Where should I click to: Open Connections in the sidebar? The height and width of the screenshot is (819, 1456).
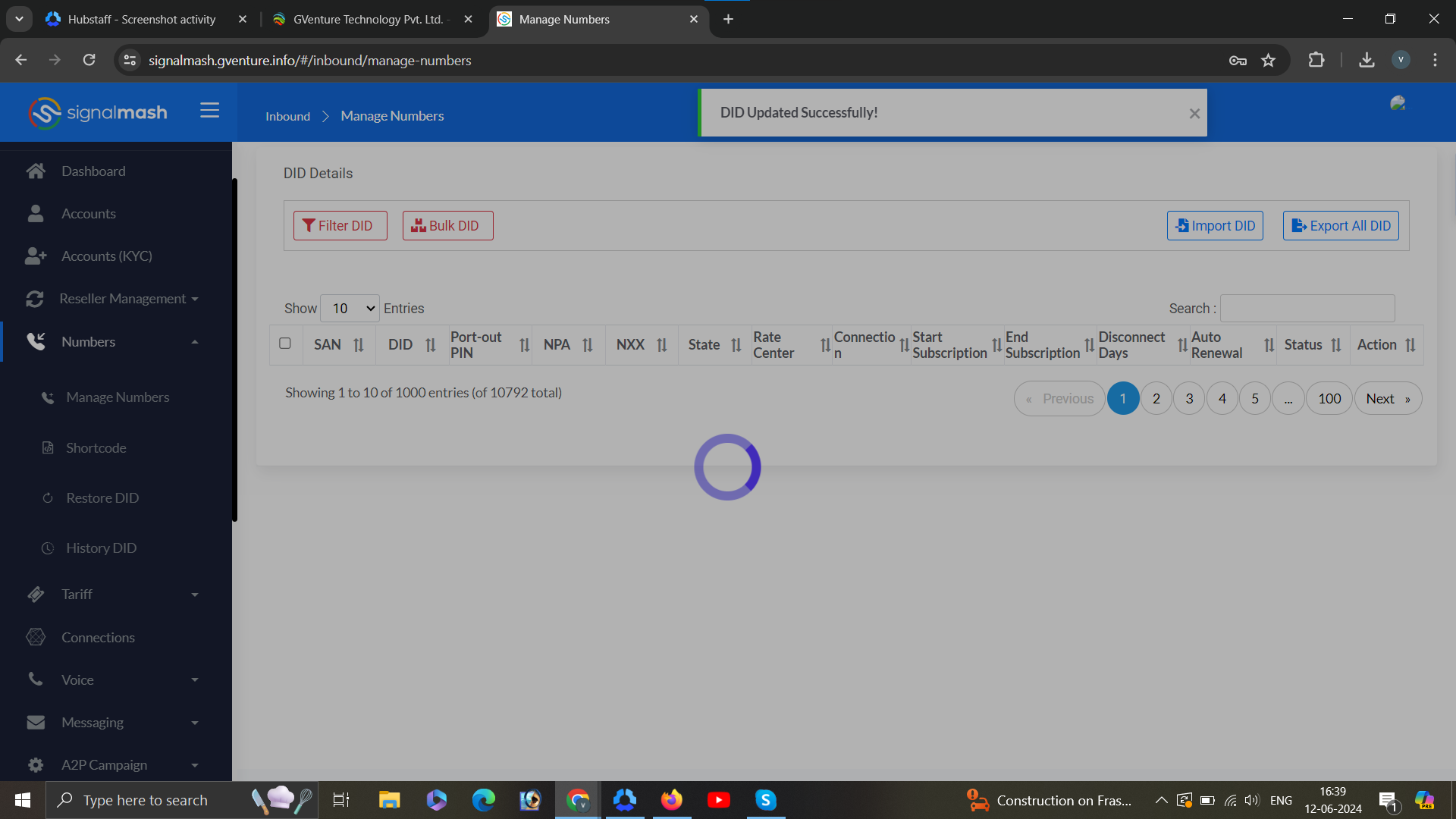[98, 638]
